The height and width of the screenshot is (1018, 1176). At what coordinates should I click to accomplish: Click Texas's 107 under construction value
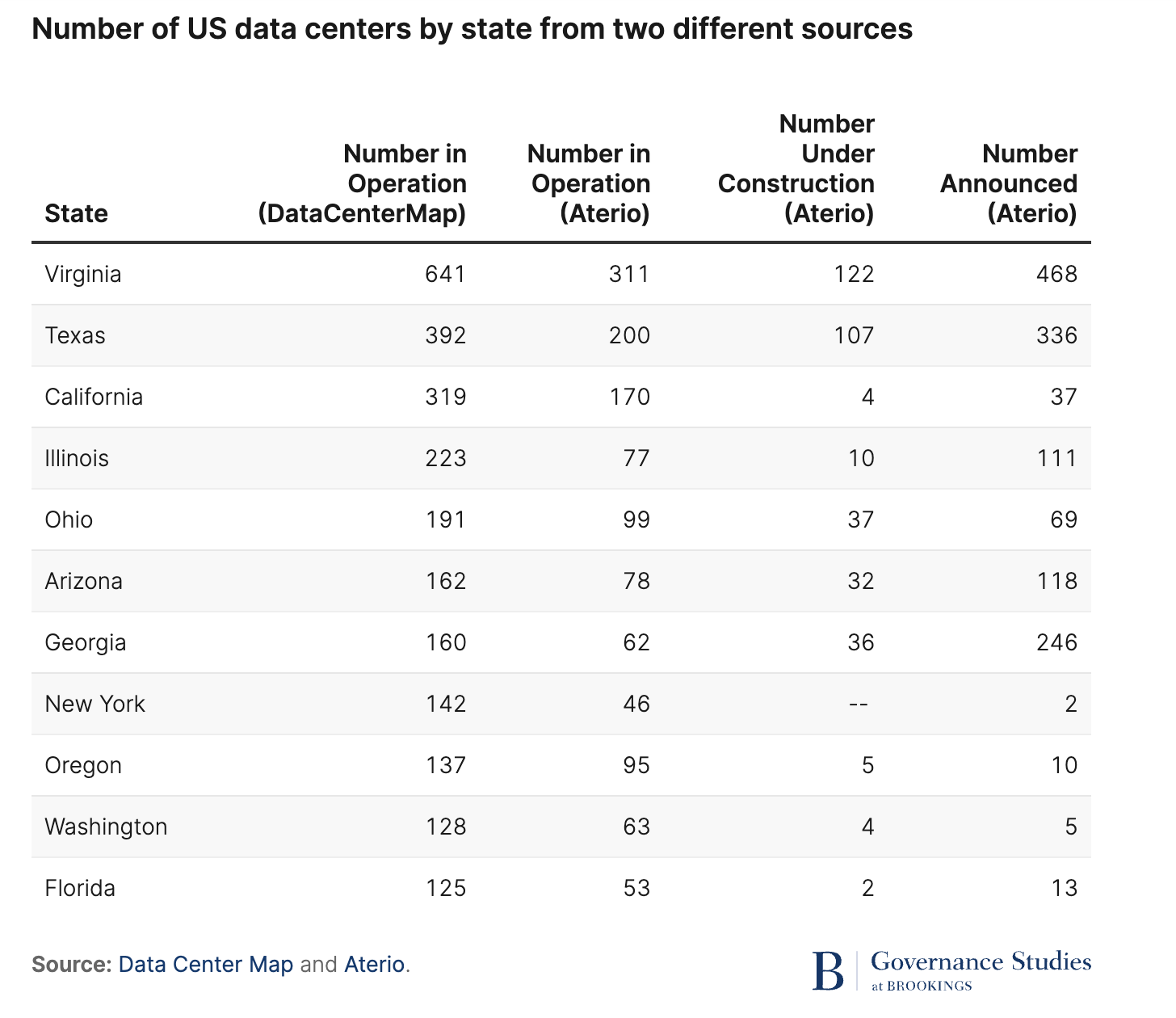point(855,336)
